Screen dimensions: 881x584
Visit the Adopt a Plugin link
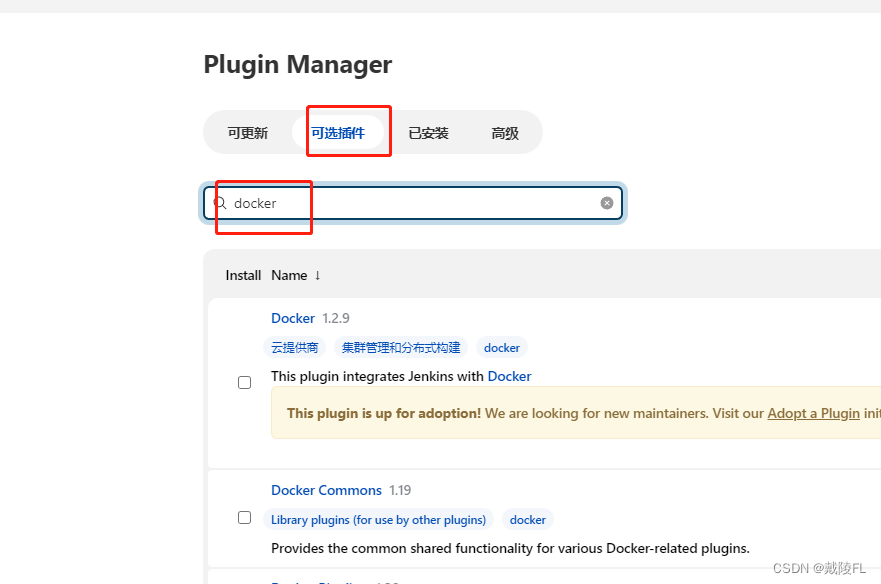(x=813, y=413)
